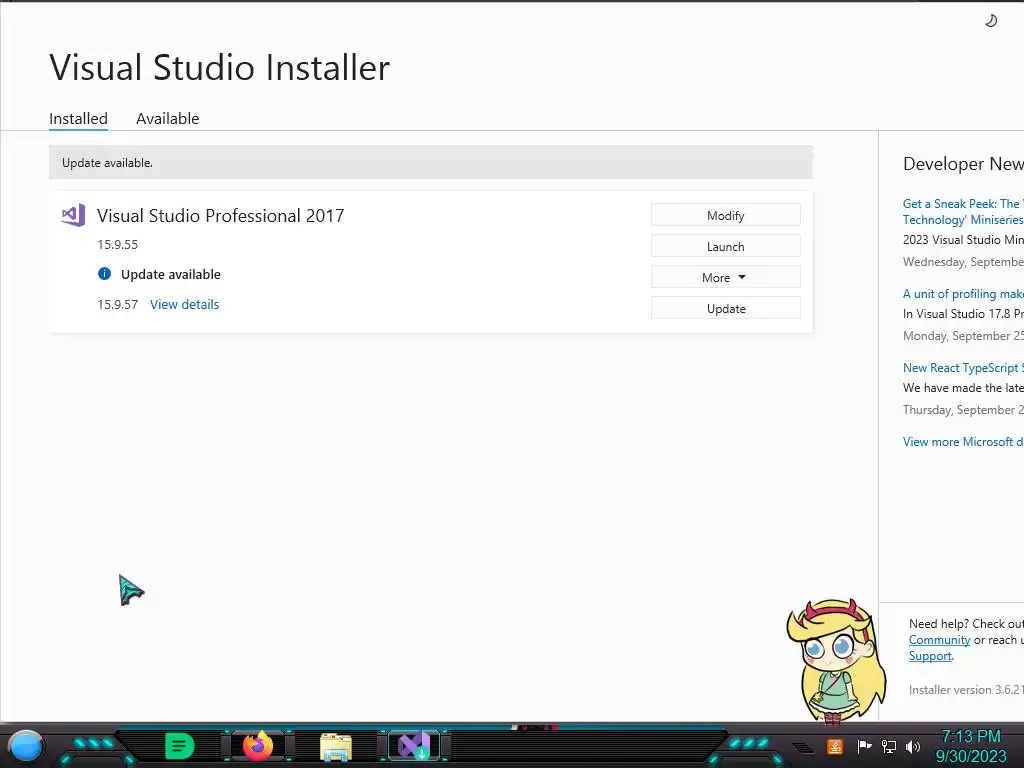Expand the More dropdown button
Image resolution: width=1024 pixels, height=768 pixels.
(x=726, y=277)
